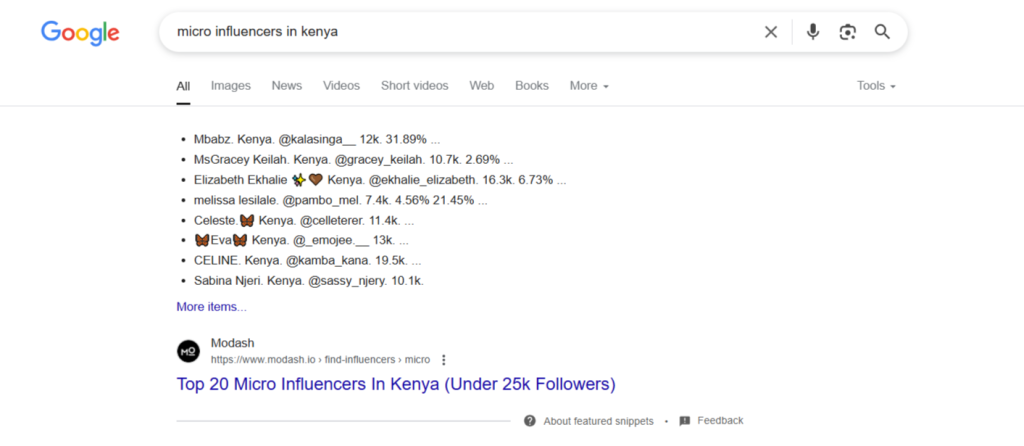
Task: Open the Tools dropdown
Action: pyautogui.click(x=876, y=86)
